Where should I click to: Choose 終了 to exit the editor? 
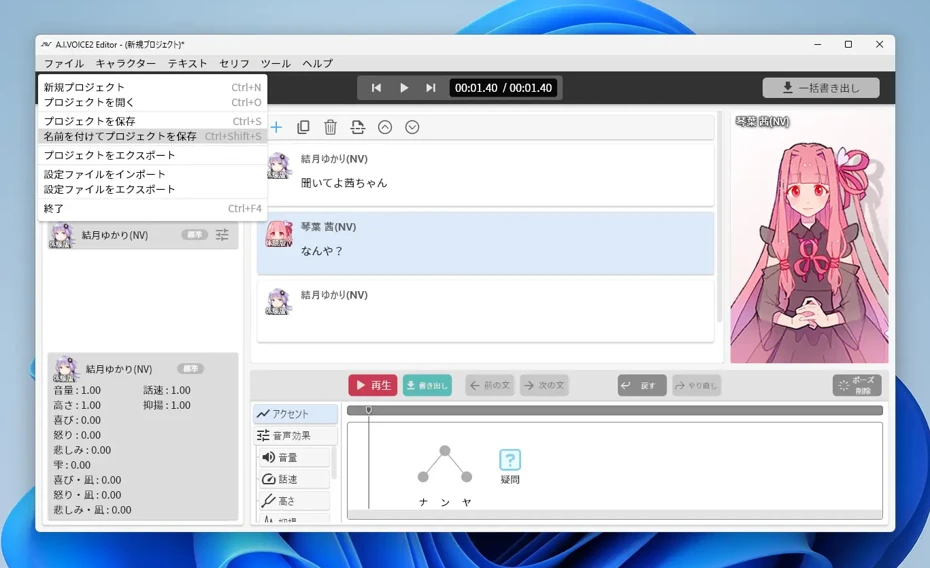[x=152, y=209]
